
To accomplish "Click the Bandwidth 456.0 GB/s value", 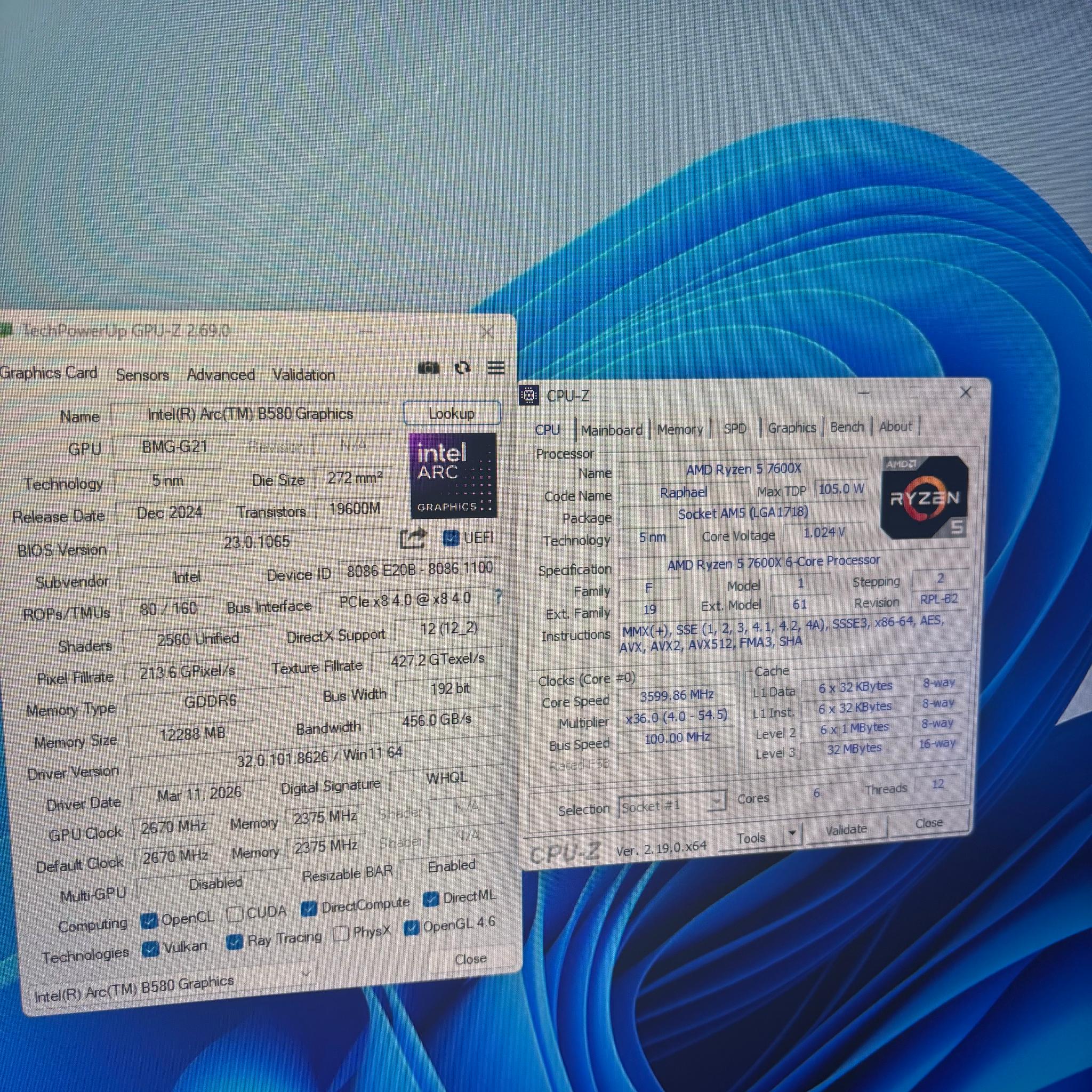I will pos(436,720).
